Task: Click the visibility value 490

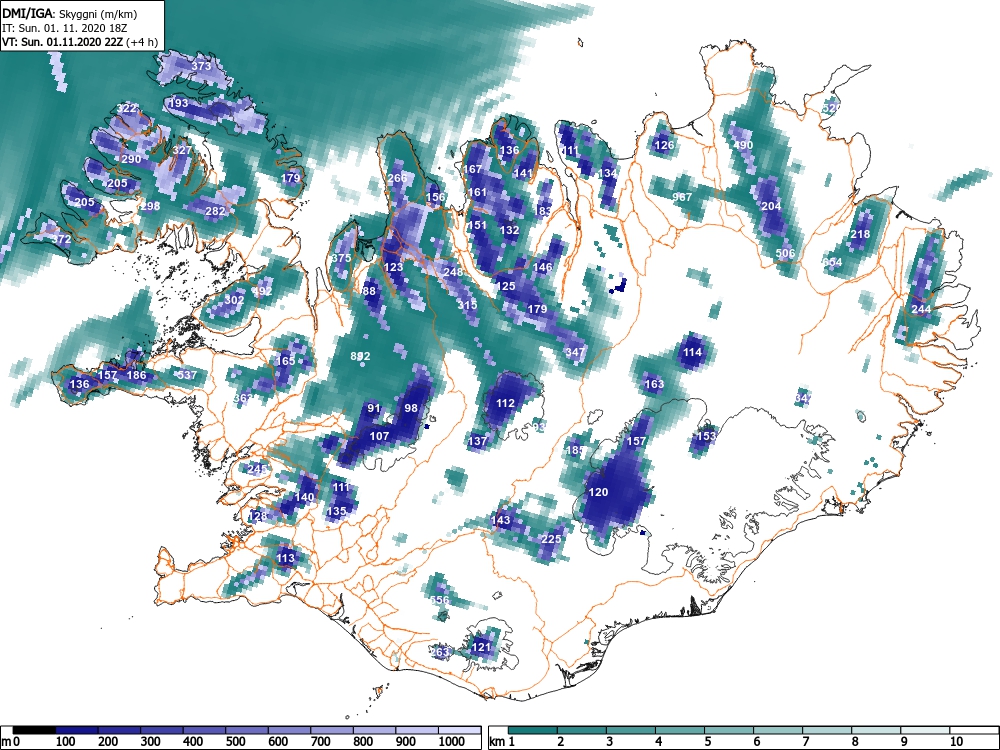Action: tap(743, 145)
